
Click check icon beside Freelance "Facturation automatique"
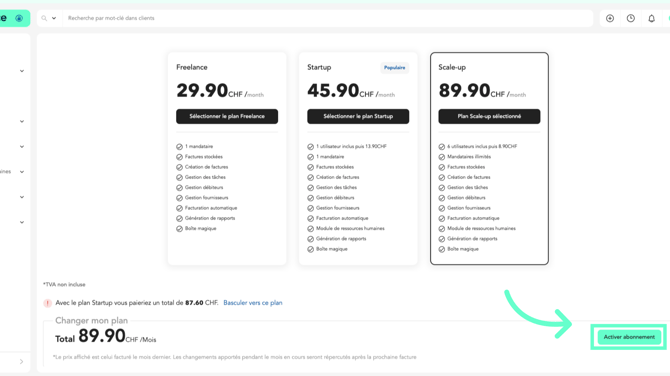179,208
